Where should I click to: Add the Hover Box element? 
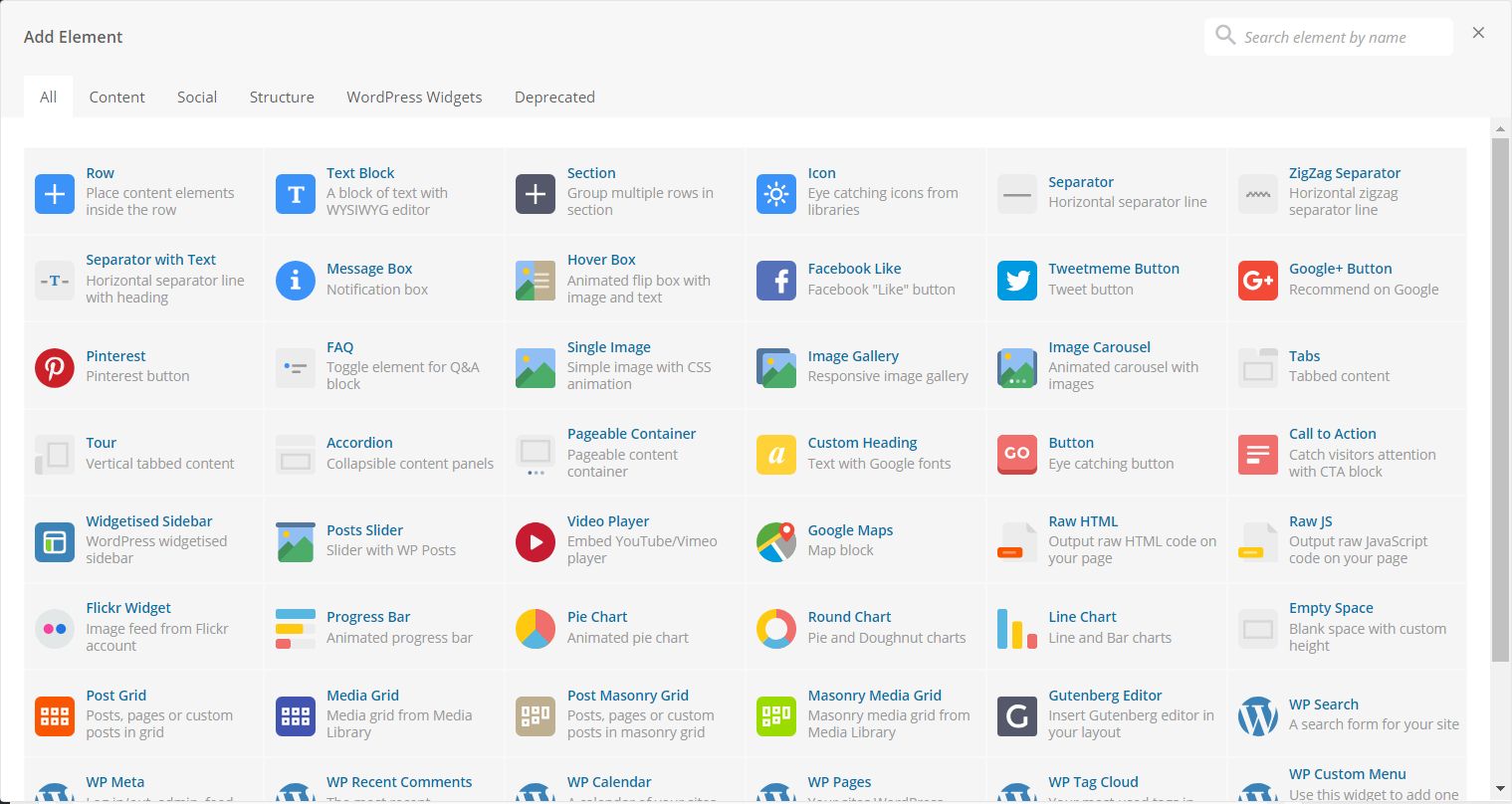pyautogui.click(x=625, y=279)
